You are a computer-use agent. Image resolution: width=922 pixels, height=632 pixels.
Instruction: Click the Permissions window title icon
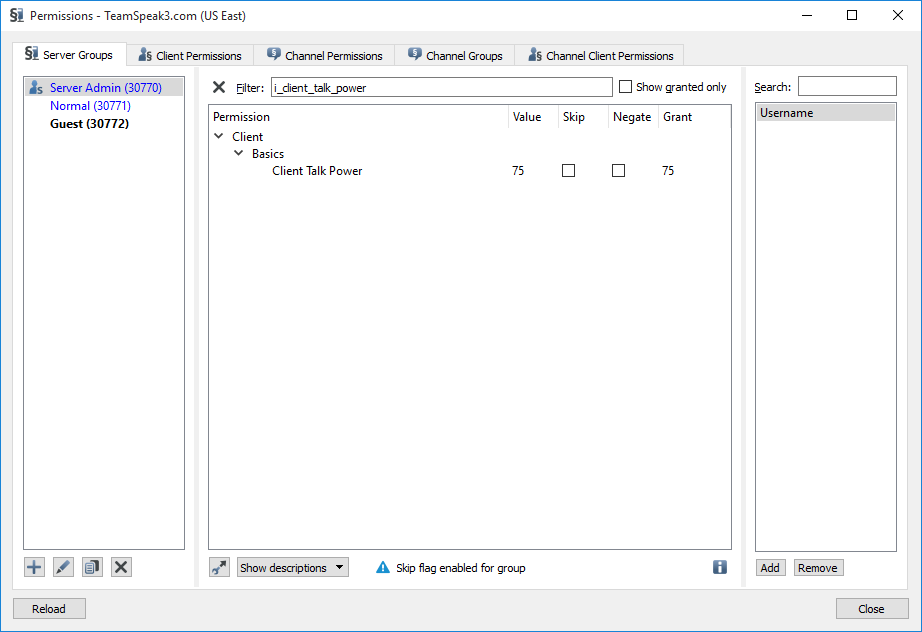[x=16, y=15]
